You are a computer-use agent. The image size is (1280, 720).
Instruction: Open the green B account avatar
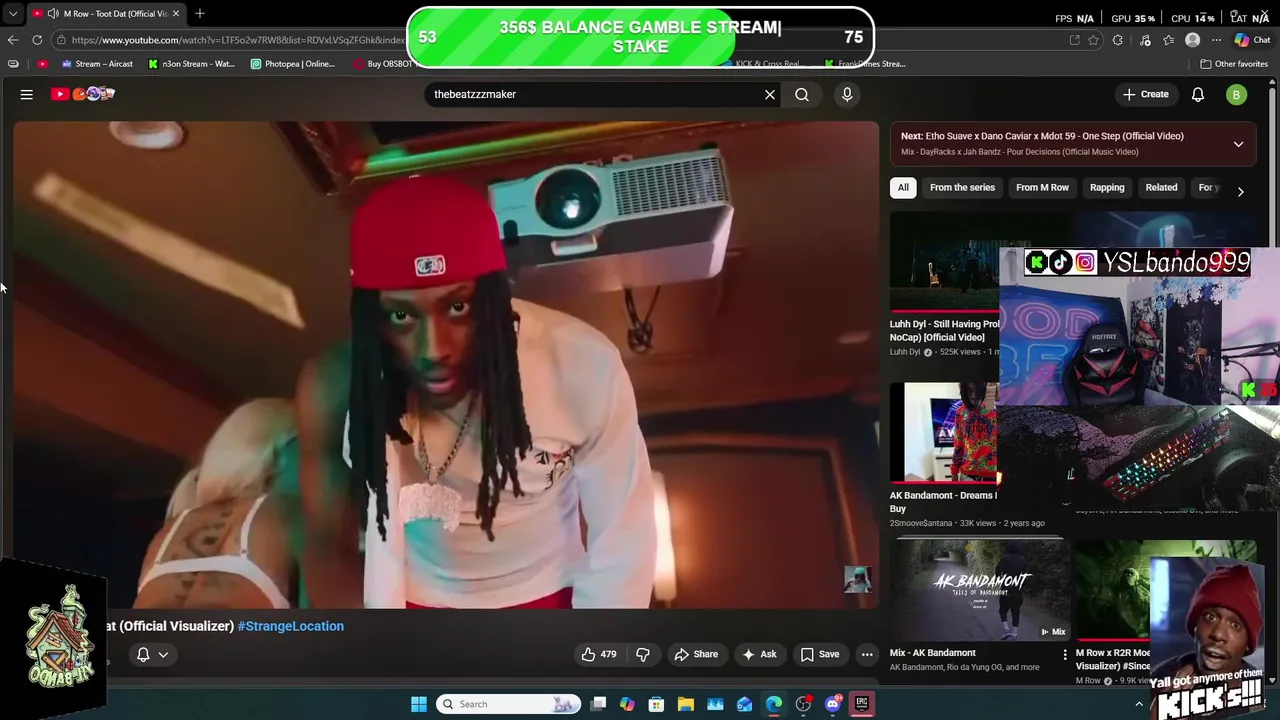click(1237, 94)
